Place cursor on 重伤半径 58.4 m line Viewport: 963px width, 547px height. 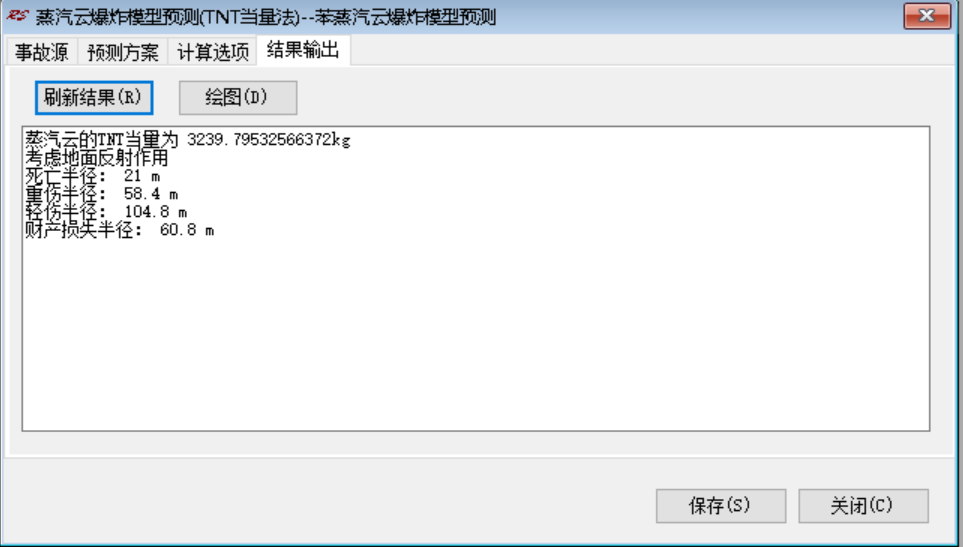[x=102, y=194]
